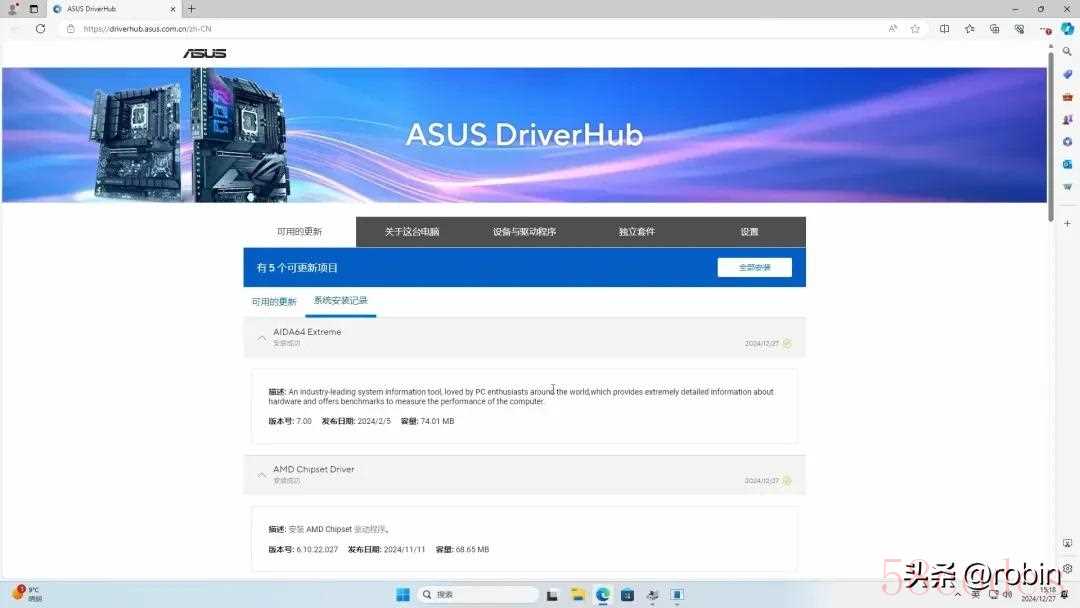This screenshot has height=608, width=1080.
Task: View site information lock icon
Action: [70, 29]
